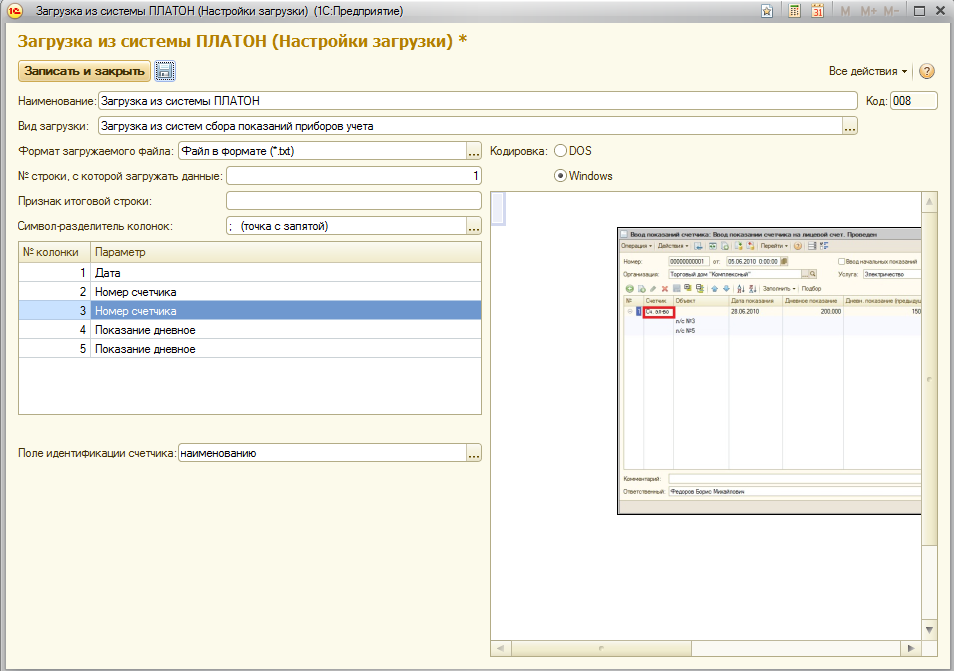Click column number cell 4
Image resolution: width=954 pixels, height=671 pixels.
point(55,330)
